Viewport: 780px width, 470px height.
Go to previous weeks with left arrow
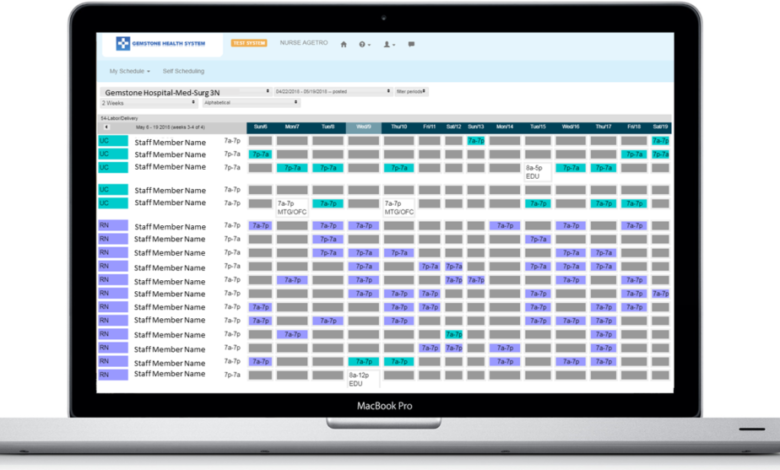tap(106, 127)
